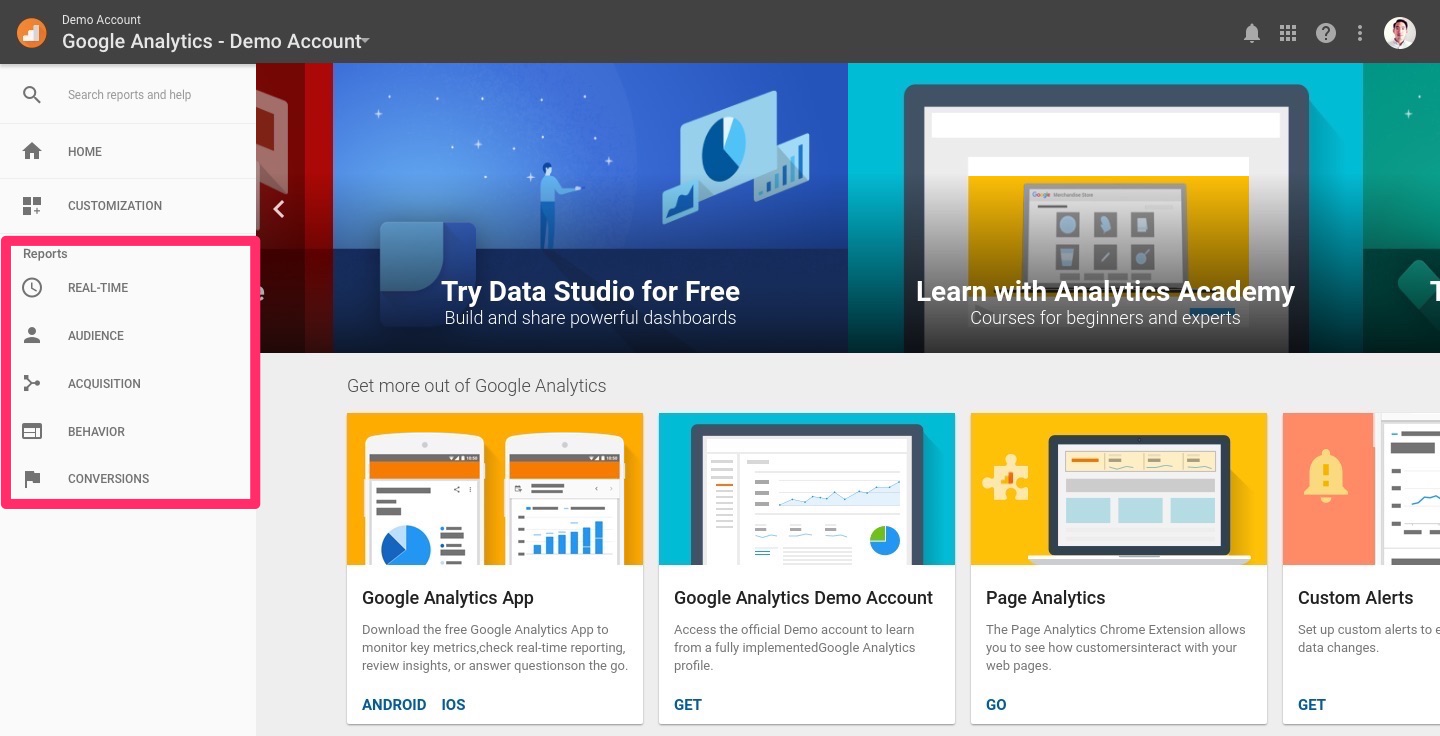This screenshot has height=736, width=1440.
Task: Open the three-dot more options menu
Action: [1360, 33]
